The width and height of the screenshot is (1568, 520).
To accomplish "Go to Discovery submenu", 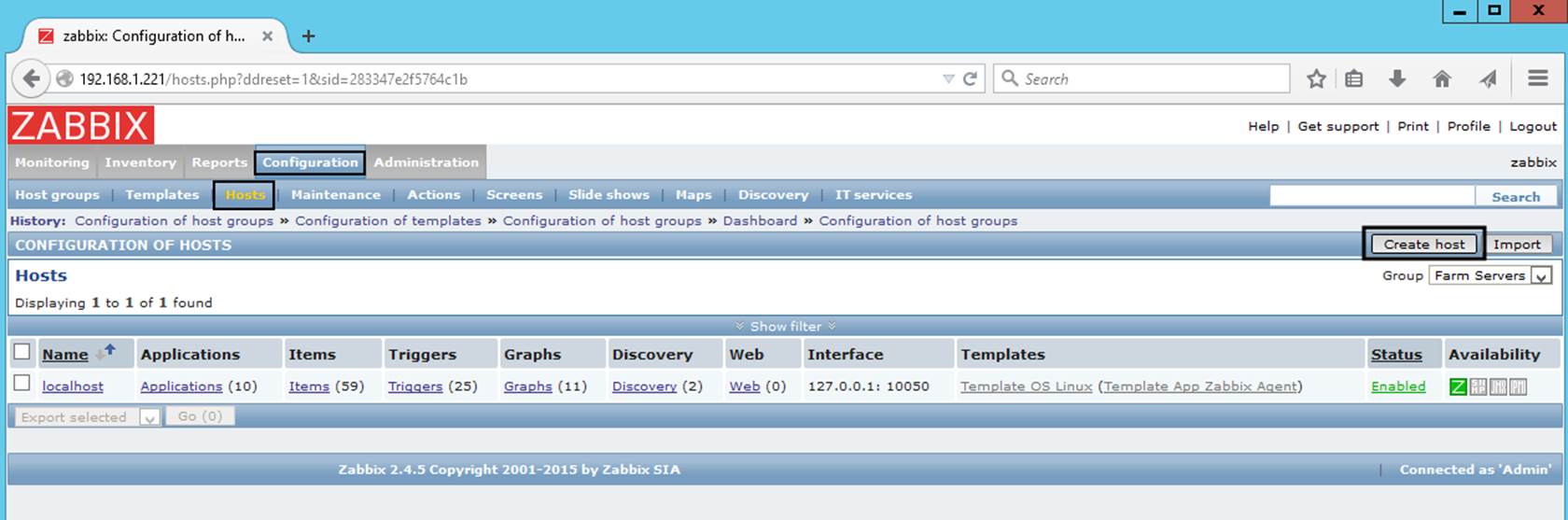I will click(774, 195).
